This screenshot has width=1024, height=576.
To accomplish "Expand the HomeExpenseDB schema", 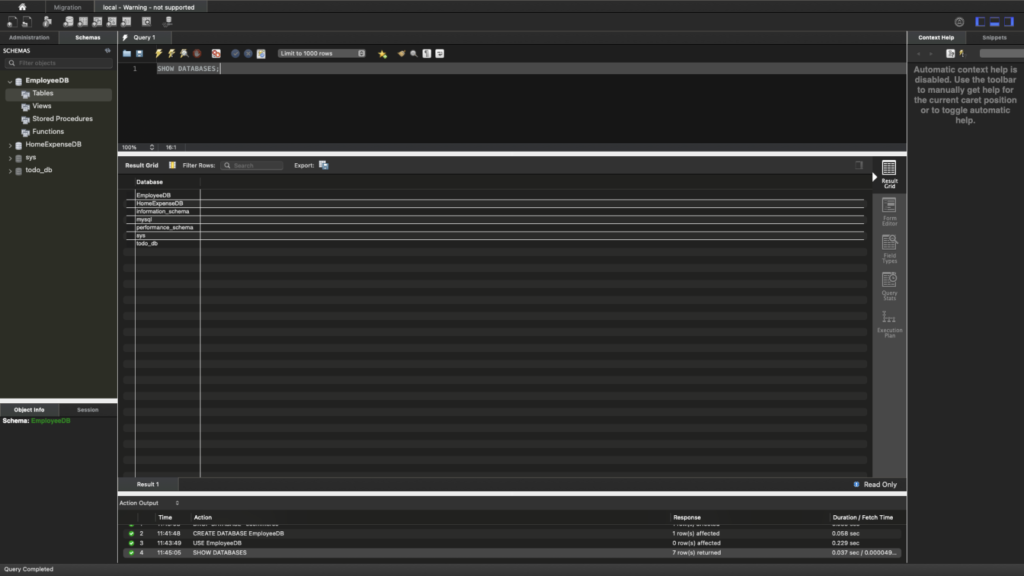I will point(11,145).
